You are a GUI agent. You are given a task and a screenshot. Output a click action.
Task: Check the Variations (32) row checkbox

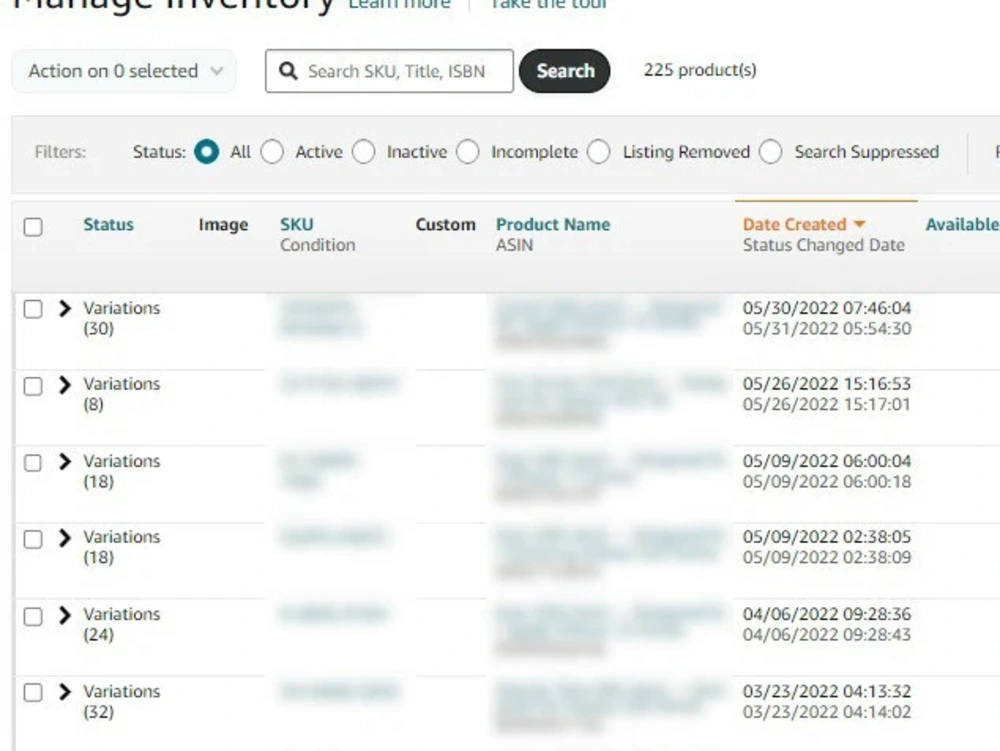point(33,692)
